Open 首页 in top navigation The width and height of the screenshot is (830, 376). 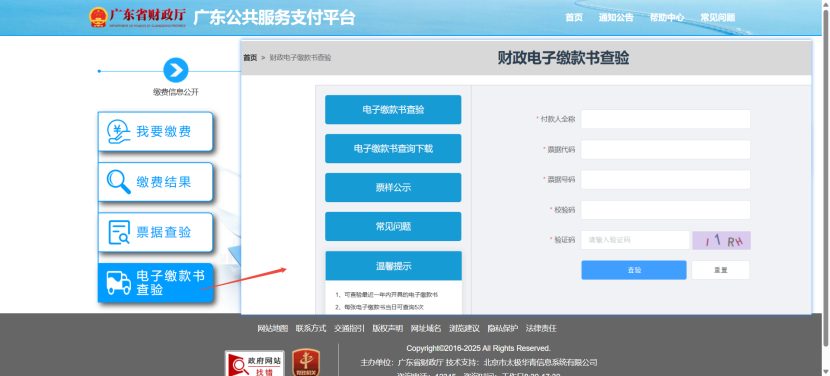(x=574, y=17)
